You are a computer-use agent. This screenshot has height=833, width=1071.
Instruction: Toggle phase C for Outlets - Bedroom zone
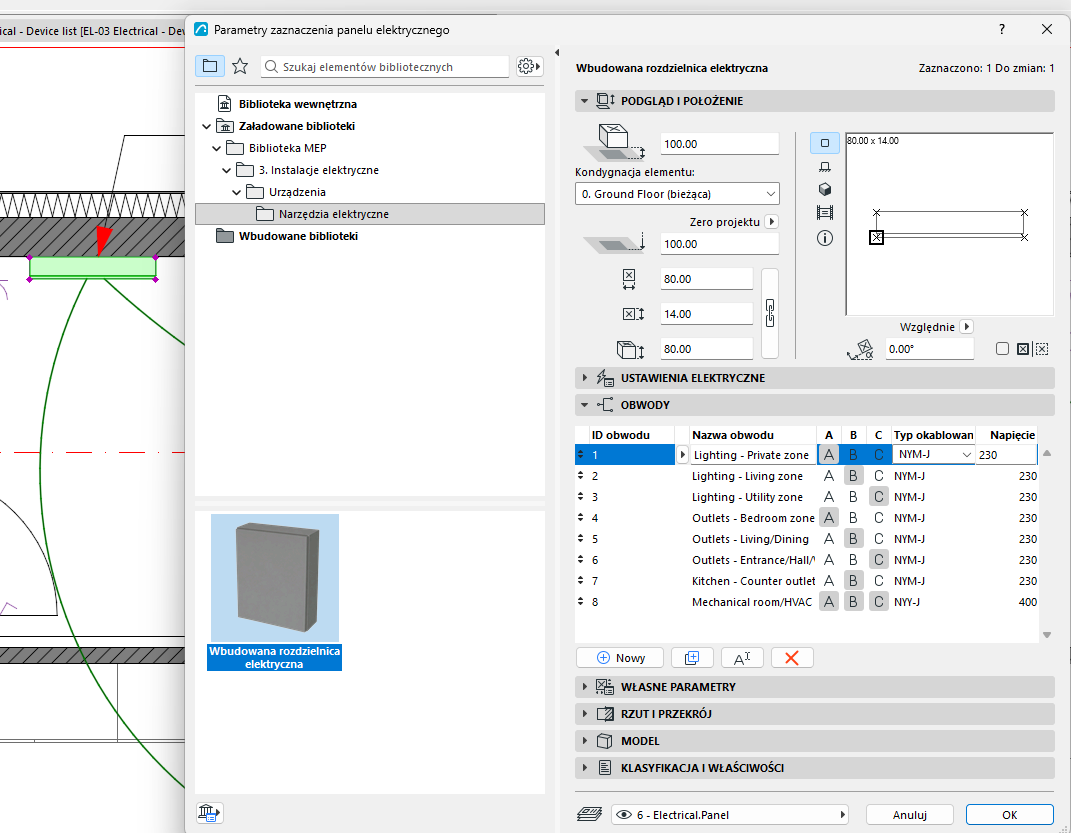(878, 518)
